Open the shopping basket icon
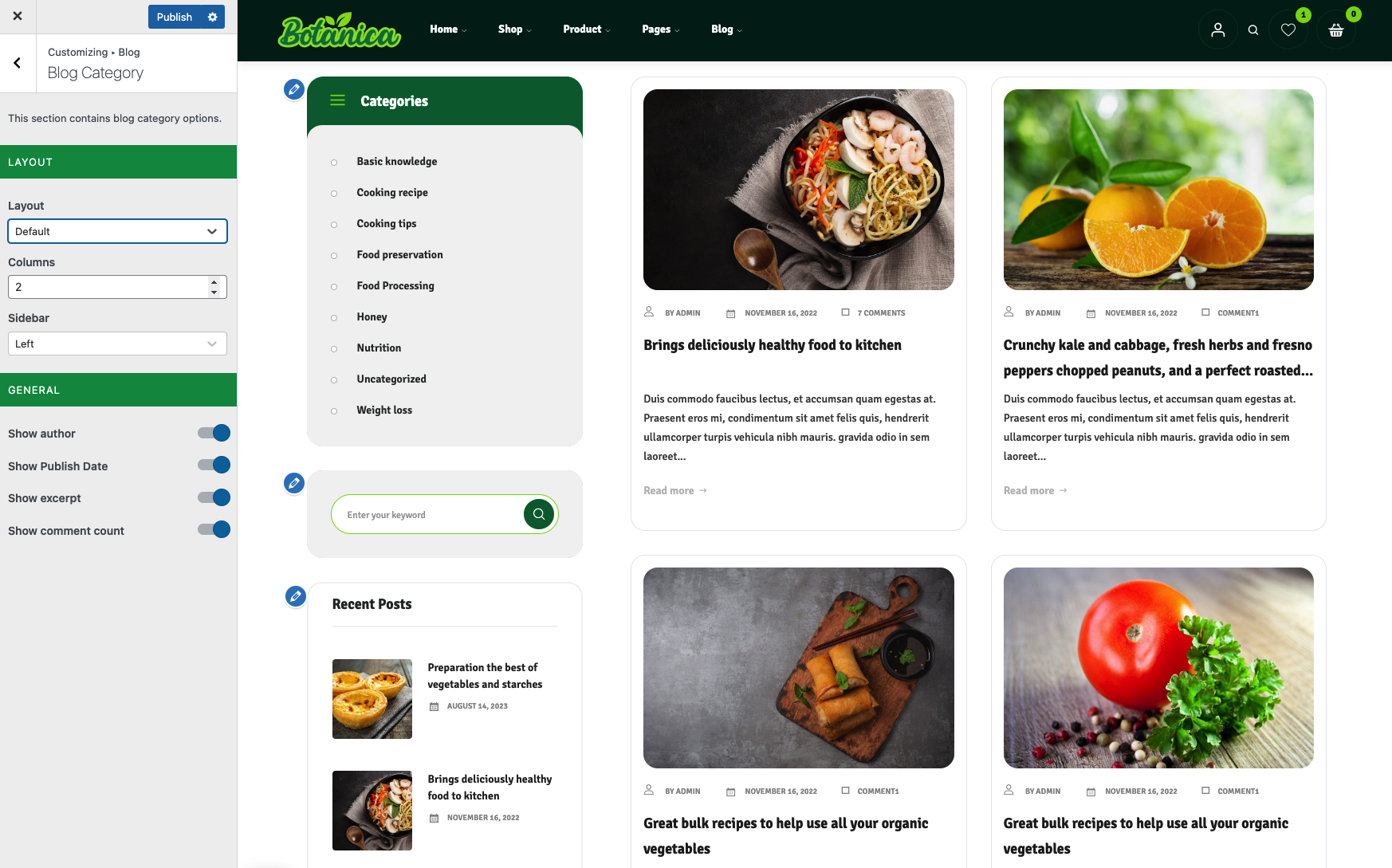Screen dimensions: 1392x868 1336,29
